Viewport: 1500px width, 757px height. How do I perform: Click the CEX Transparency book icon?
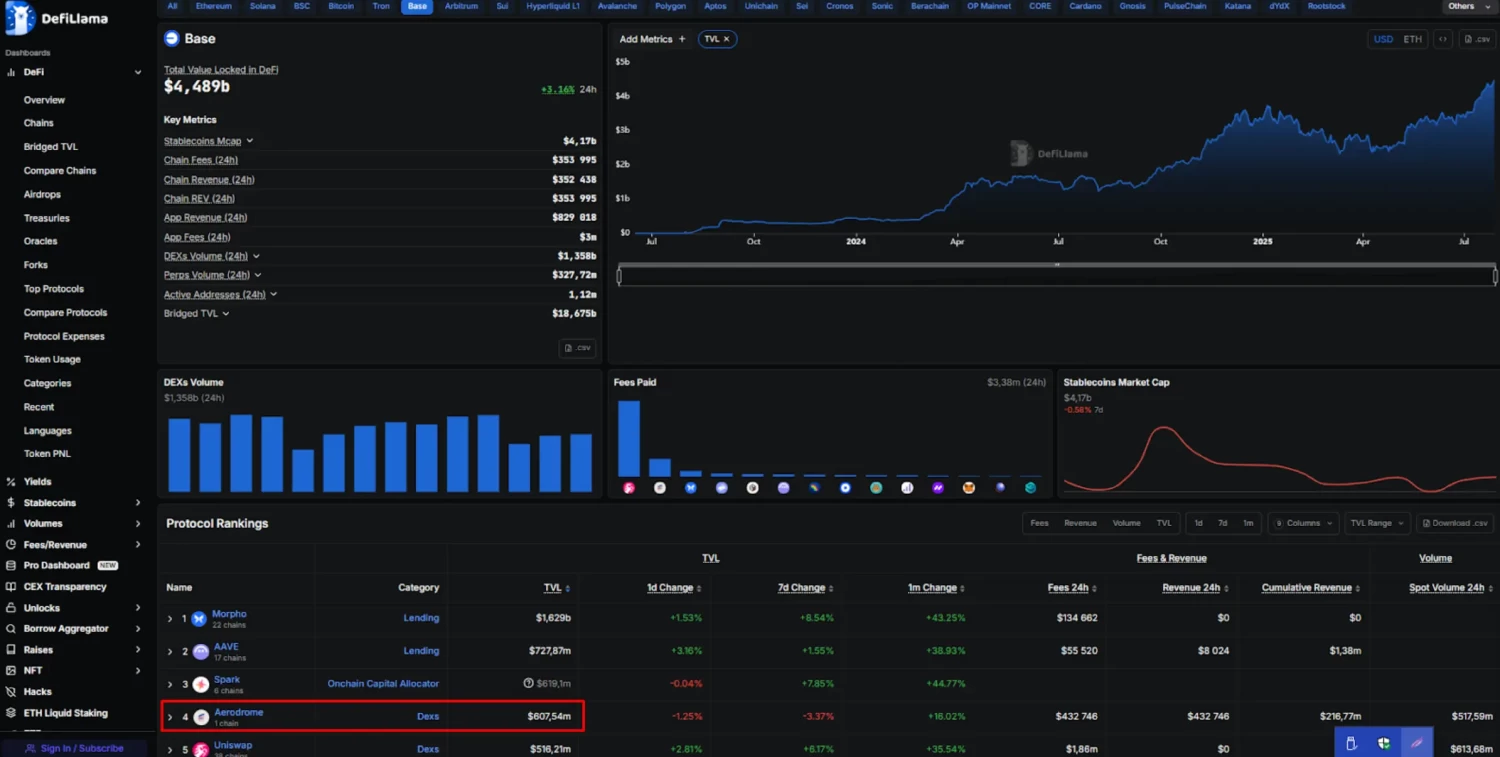coord(11,587)
